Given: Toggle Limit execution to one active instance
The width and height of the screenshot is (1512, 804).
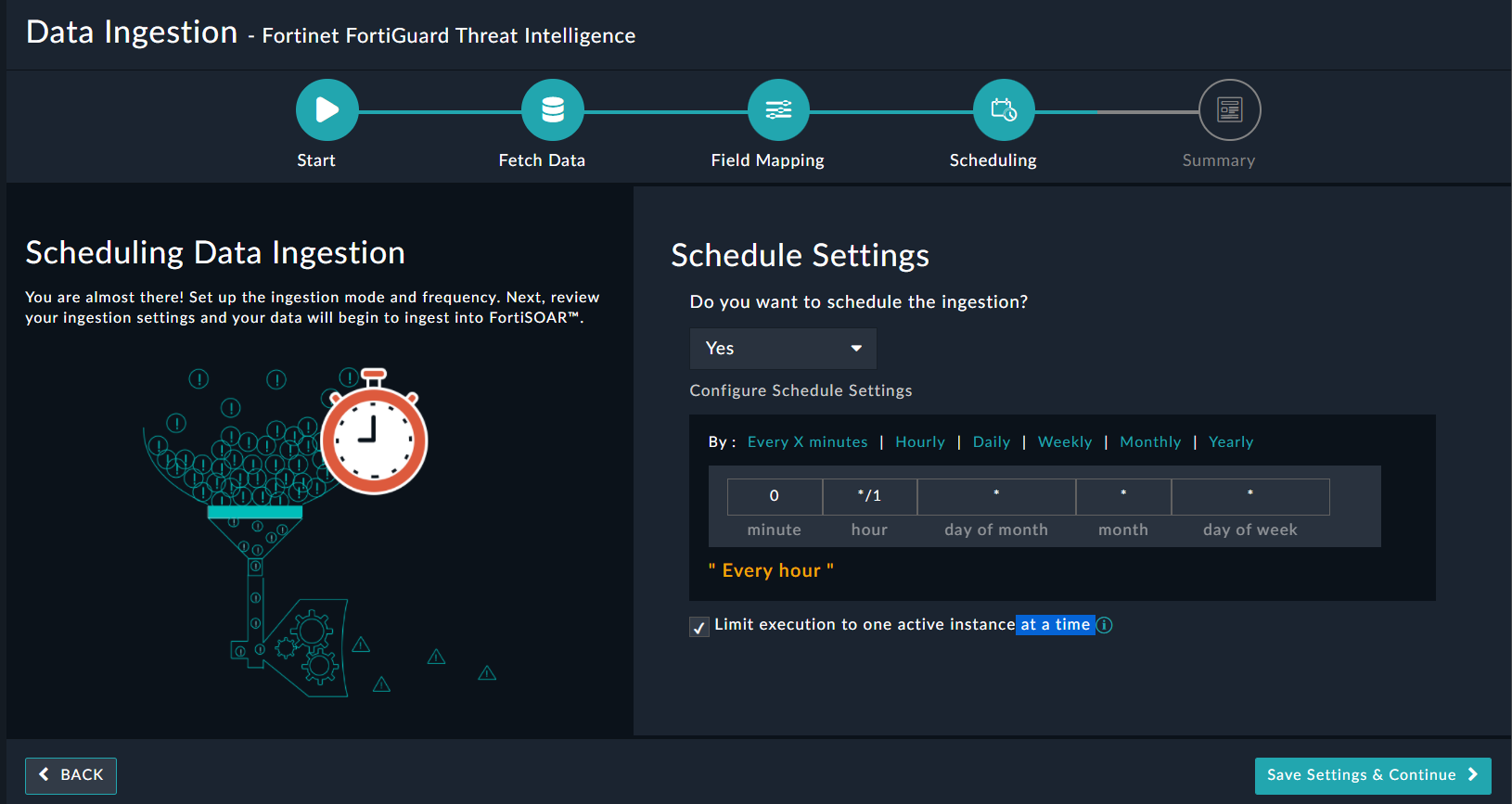Looking at the screenshot, I should pyautogui.click(x=699, y=627).
